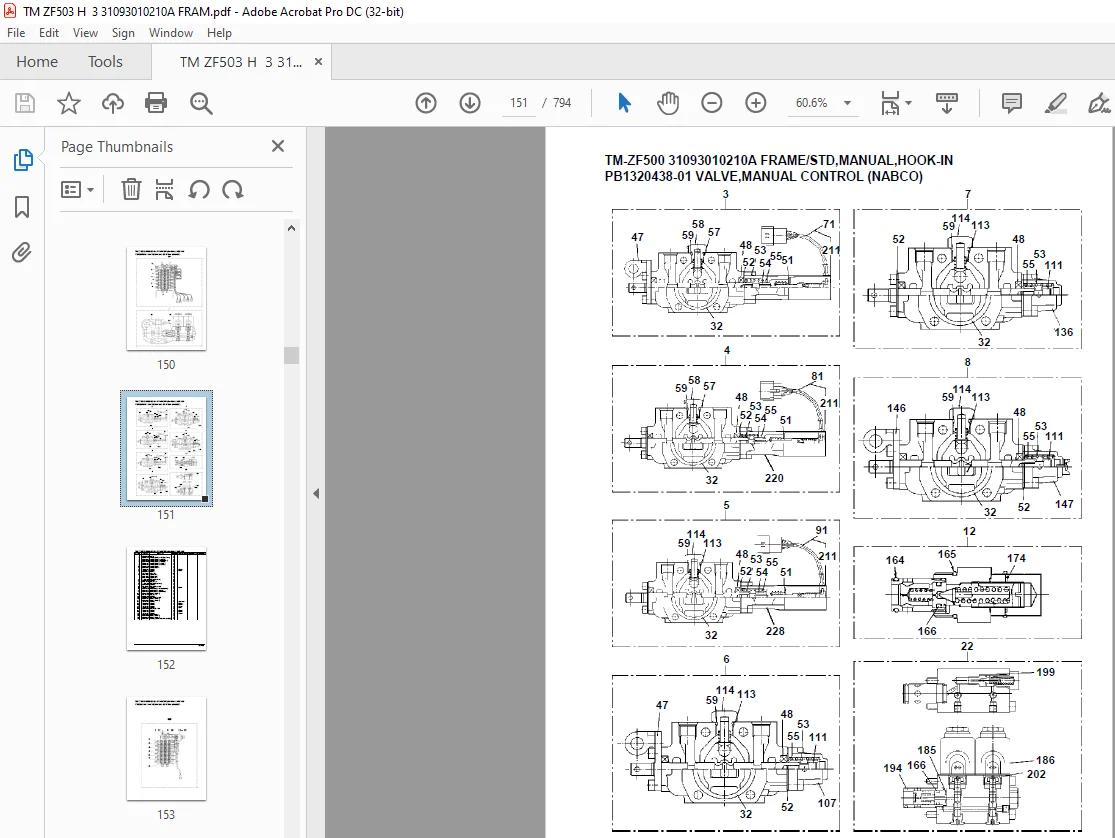Open the Help menu
Screen dimensions: 1115x838
219,33
